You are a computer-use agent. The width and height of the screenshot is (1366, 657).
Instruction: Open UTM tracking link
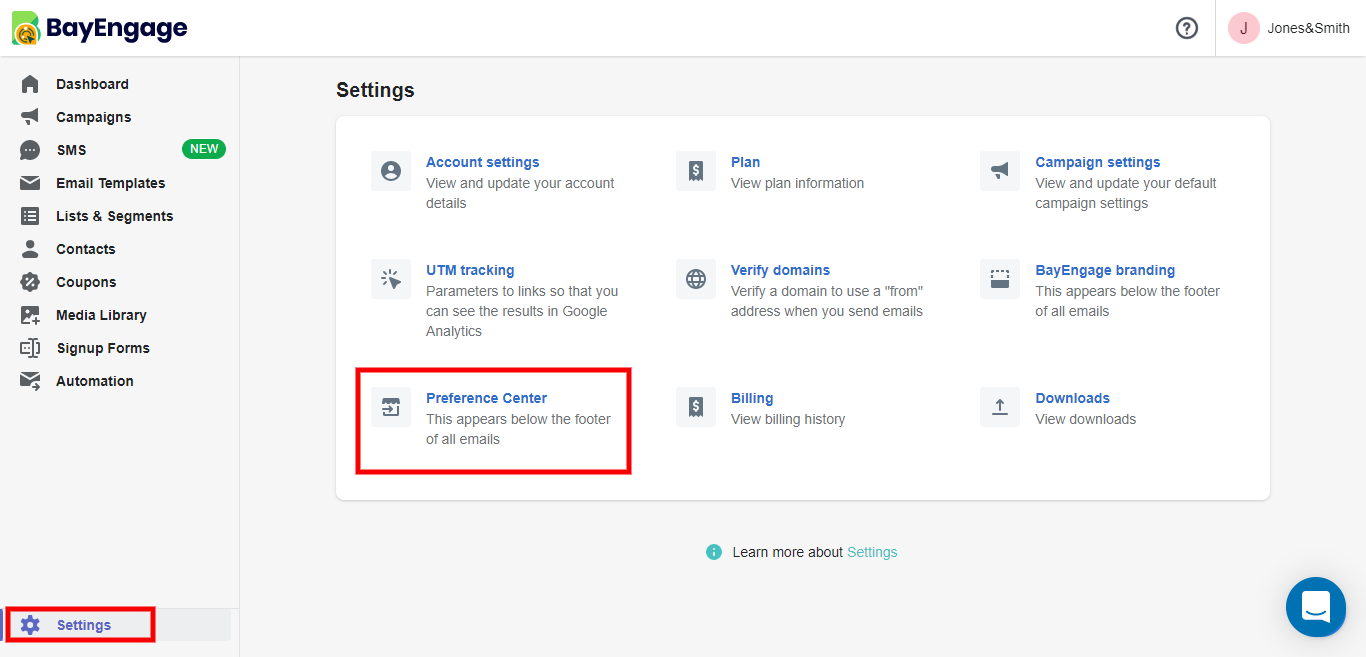point(470,270)
